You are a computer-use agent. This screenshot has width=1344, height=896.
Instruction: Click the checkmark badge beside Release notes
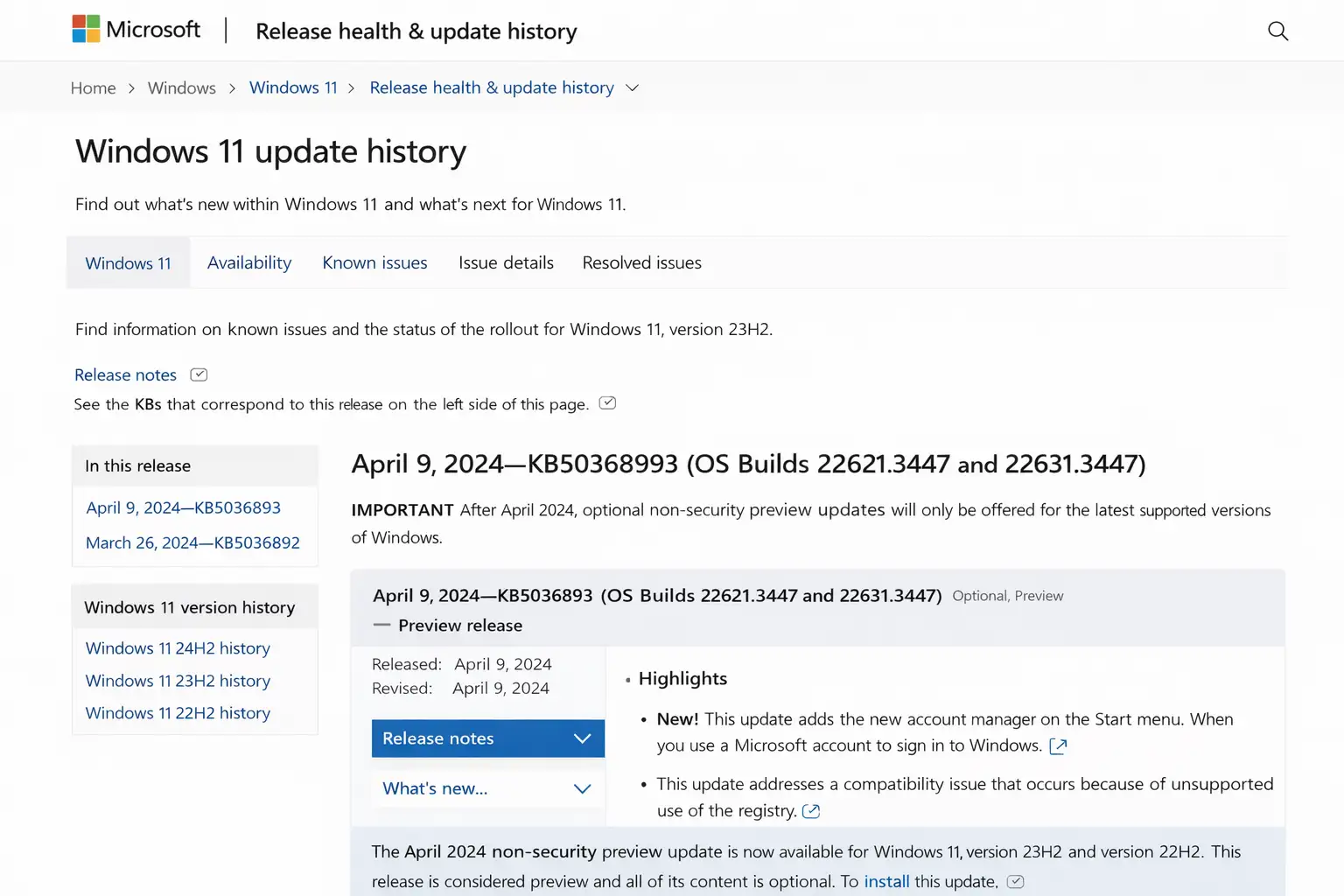[x=199, y=374]
